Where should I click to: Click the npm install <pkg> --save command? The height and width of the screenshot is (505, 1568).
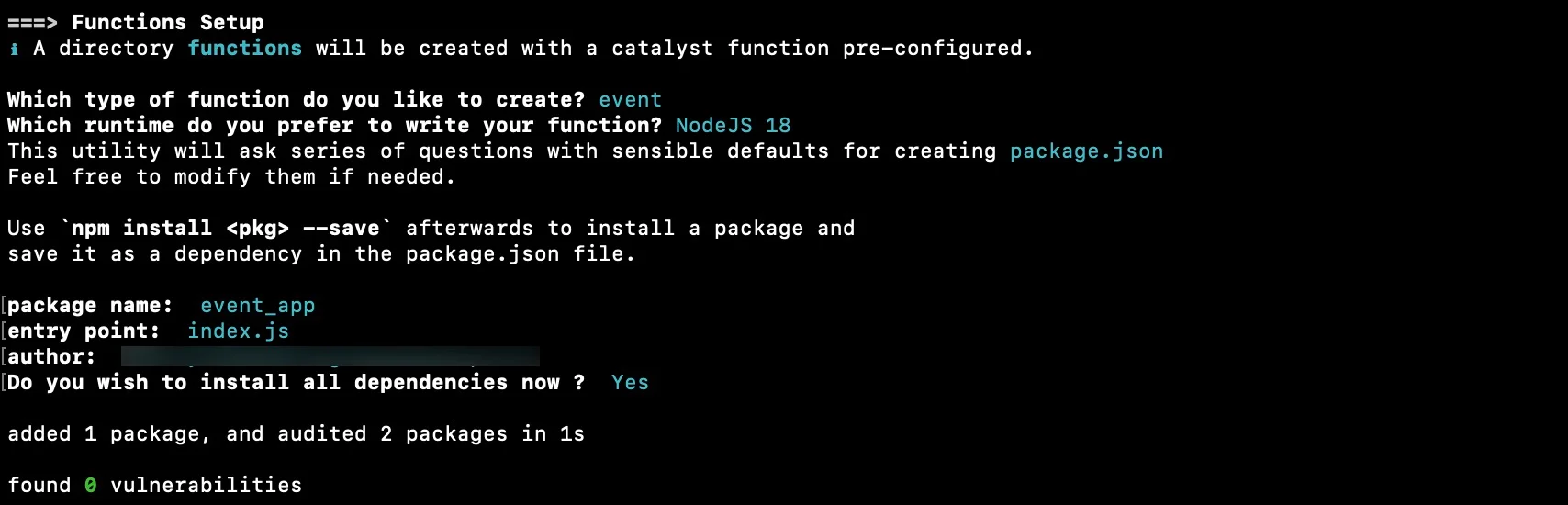click(225, 229)
